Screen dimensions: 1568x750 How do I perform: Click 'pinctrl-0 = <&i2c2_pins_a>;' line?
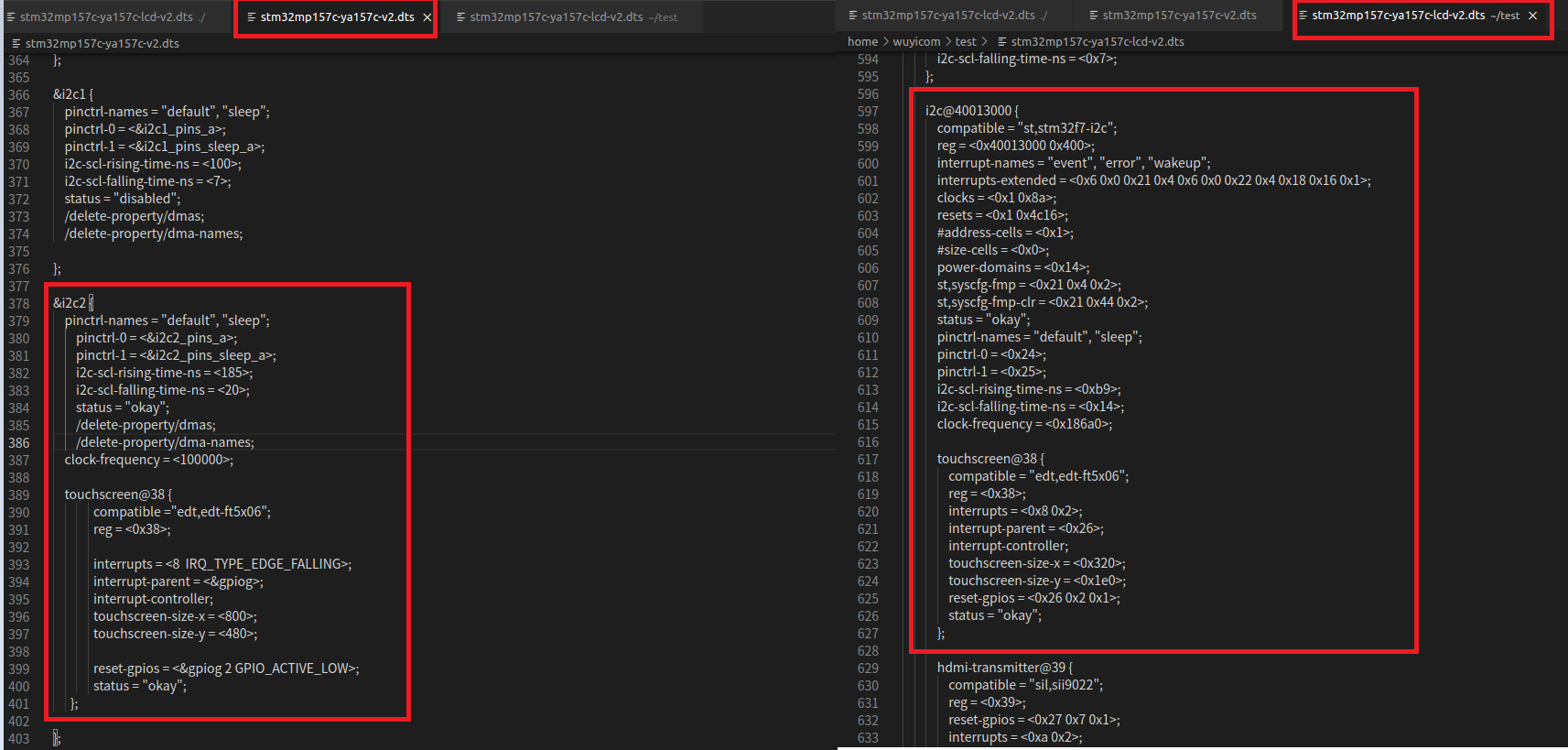[x=157, y=338]
